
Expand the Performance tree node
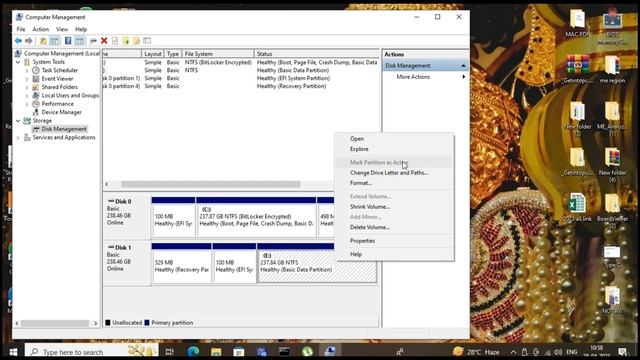[x=27, y=104]
